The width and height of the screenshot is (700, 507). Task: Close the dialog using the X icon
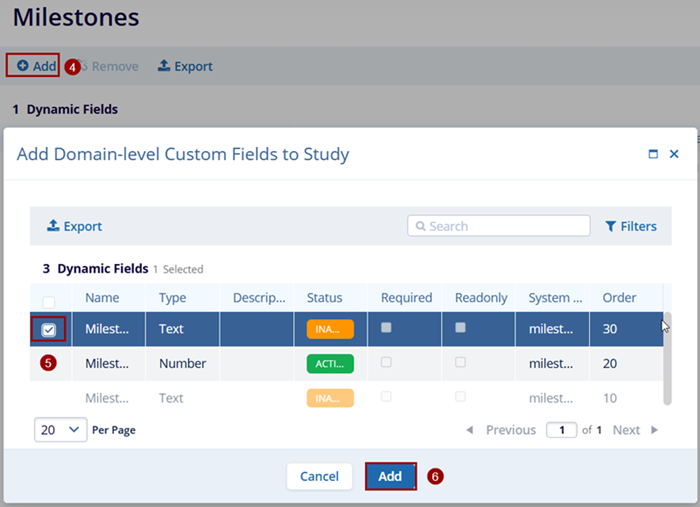tap(674, 154)
